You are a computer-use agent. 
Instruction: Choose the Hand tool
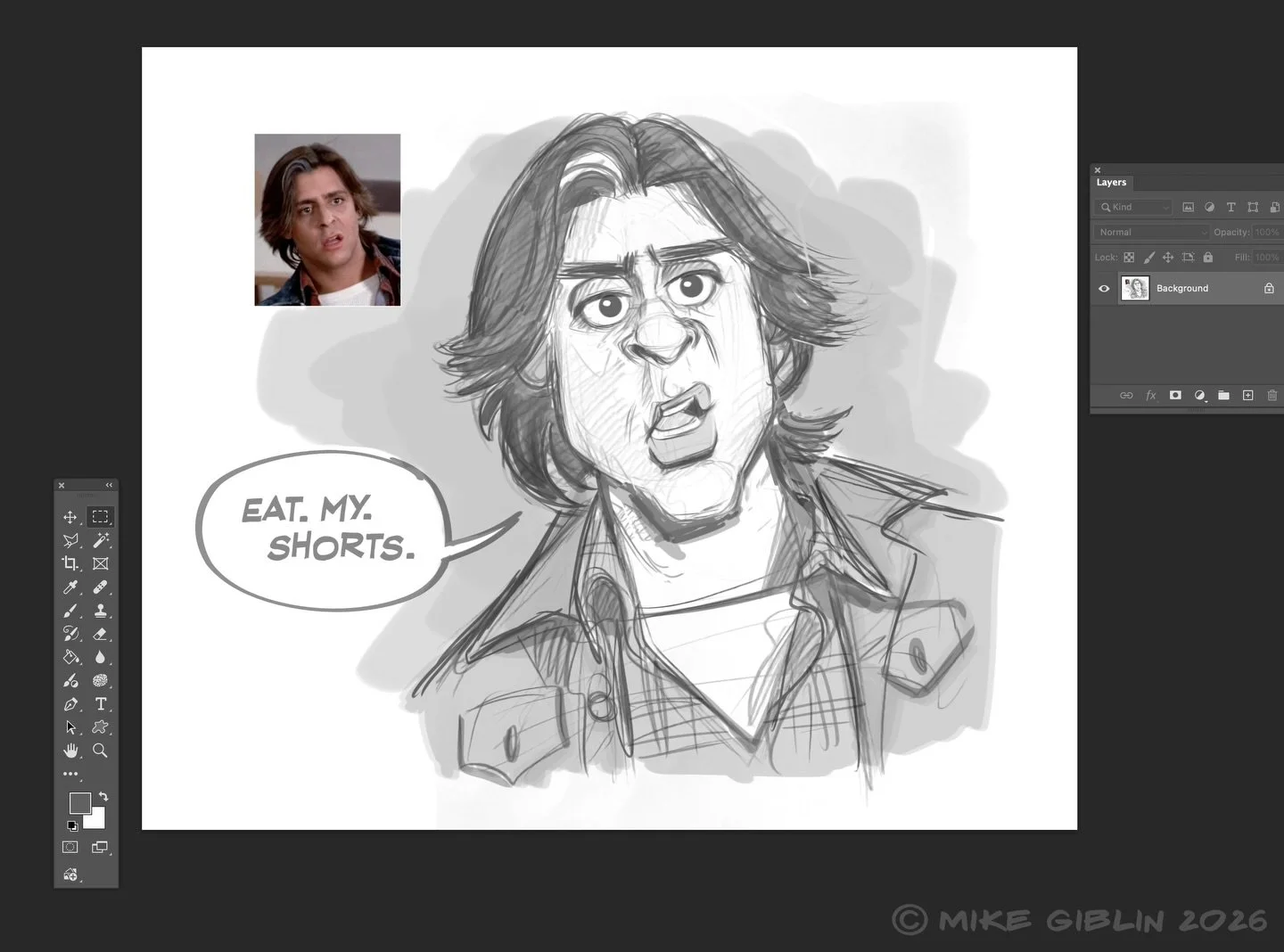click(x=70, y=751)
